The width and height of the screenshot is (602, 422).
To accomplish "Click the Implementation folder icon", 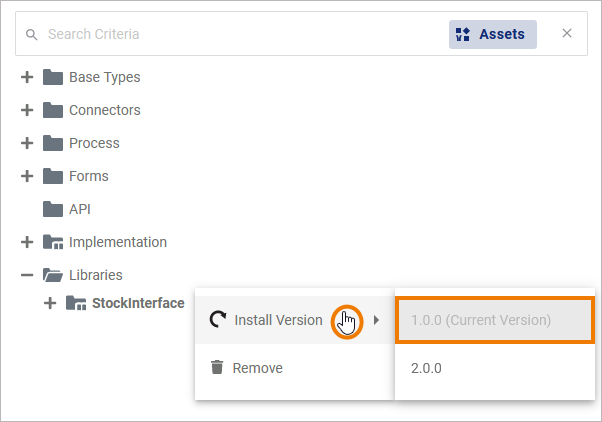I will tap(53, 242).
